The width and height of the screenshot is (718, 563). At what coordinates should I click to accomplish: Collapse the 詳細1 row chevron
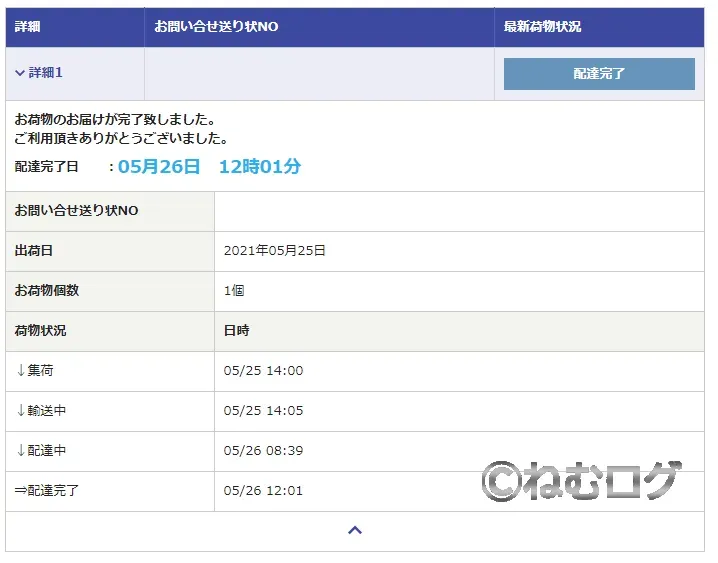[20, 73]
